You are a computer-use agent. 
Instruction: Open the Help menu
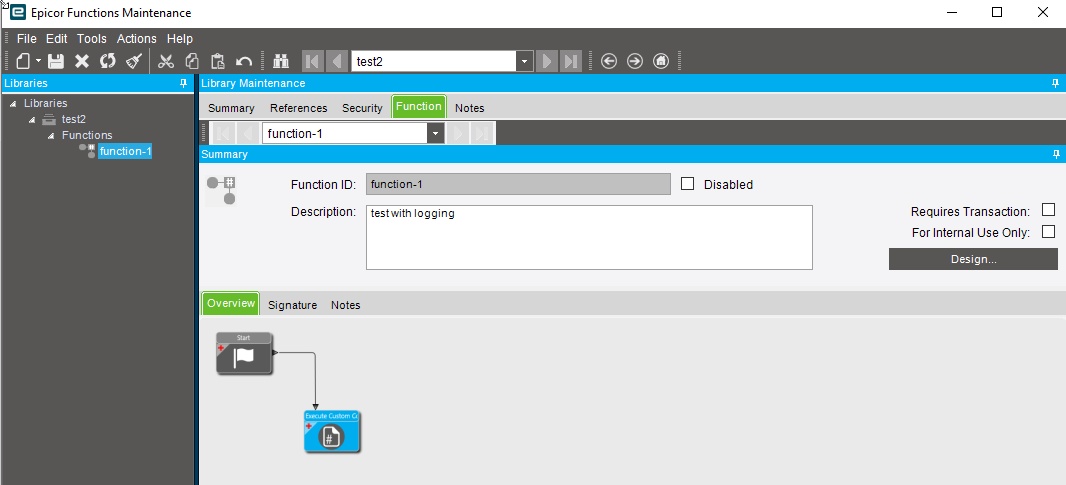pyautogui.click(x=179, y=39)
